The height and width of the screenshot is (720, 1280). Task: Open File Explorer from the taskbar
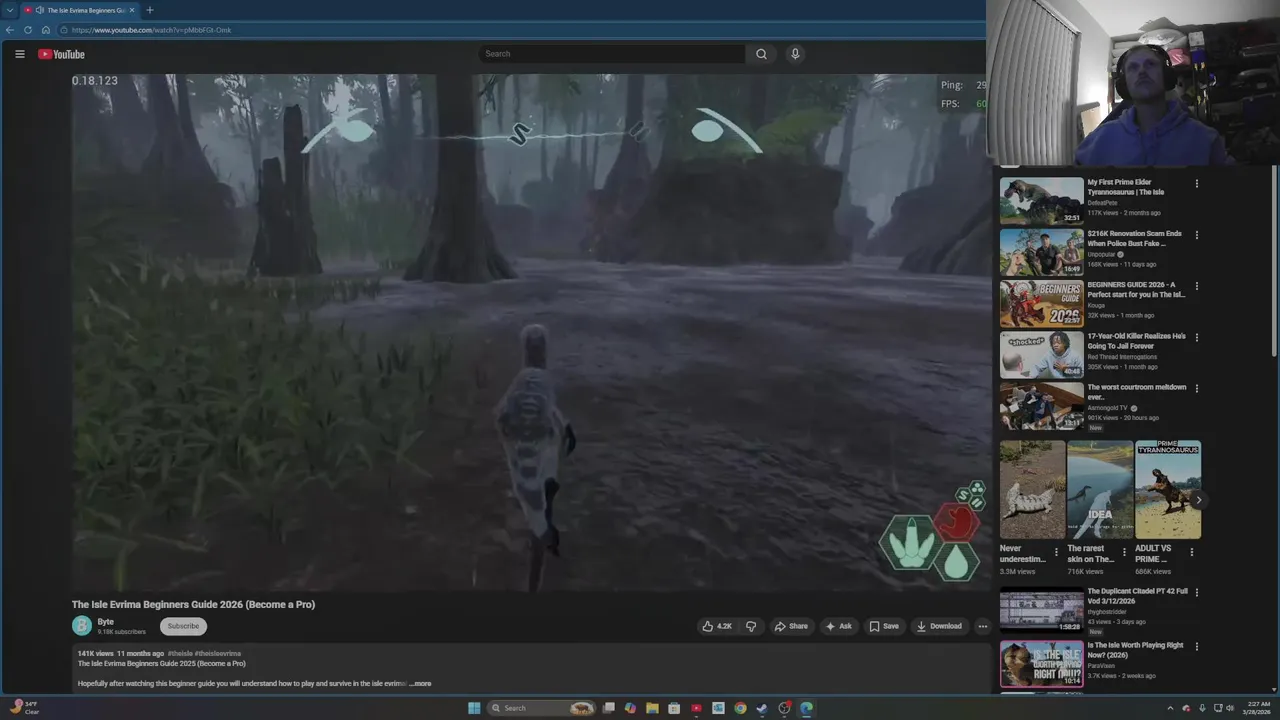pyautogui.click(x=652, y=708)
